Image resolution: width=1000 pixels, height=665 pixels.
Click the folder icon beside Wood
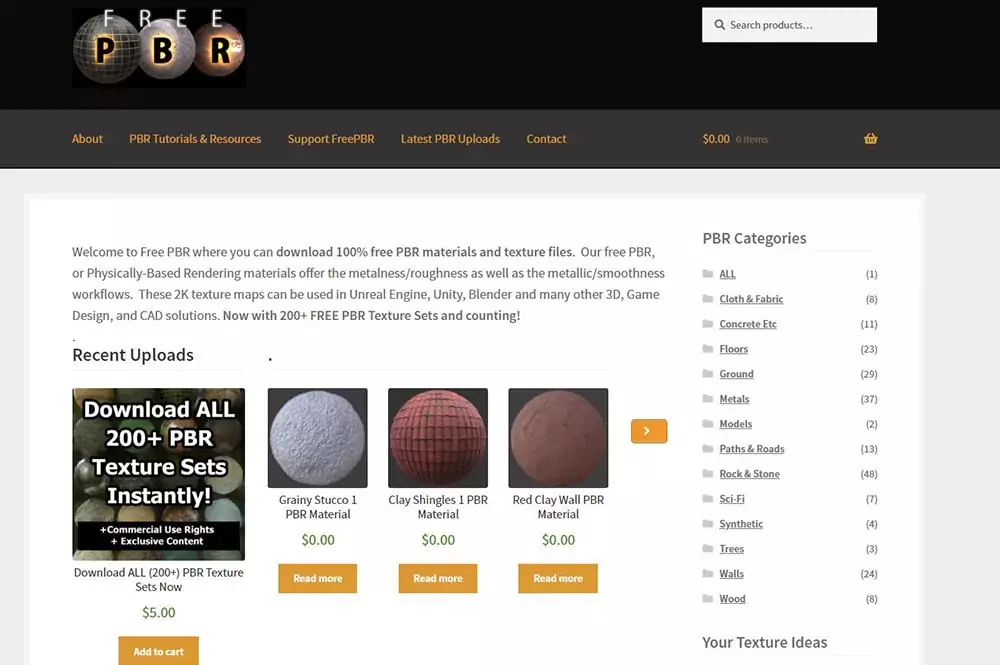707,599
